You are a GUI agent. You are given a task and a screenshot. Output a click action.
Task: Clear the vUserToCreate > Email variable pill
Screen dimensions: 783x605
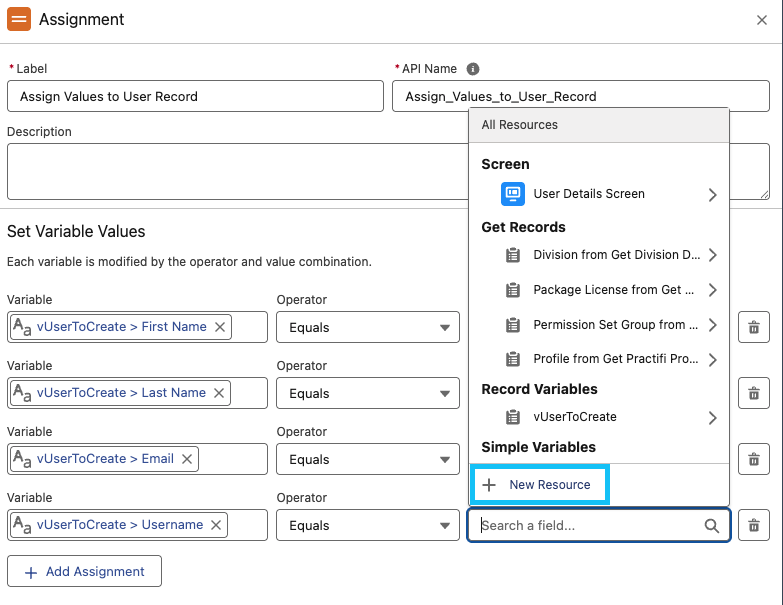click(187, 459)
